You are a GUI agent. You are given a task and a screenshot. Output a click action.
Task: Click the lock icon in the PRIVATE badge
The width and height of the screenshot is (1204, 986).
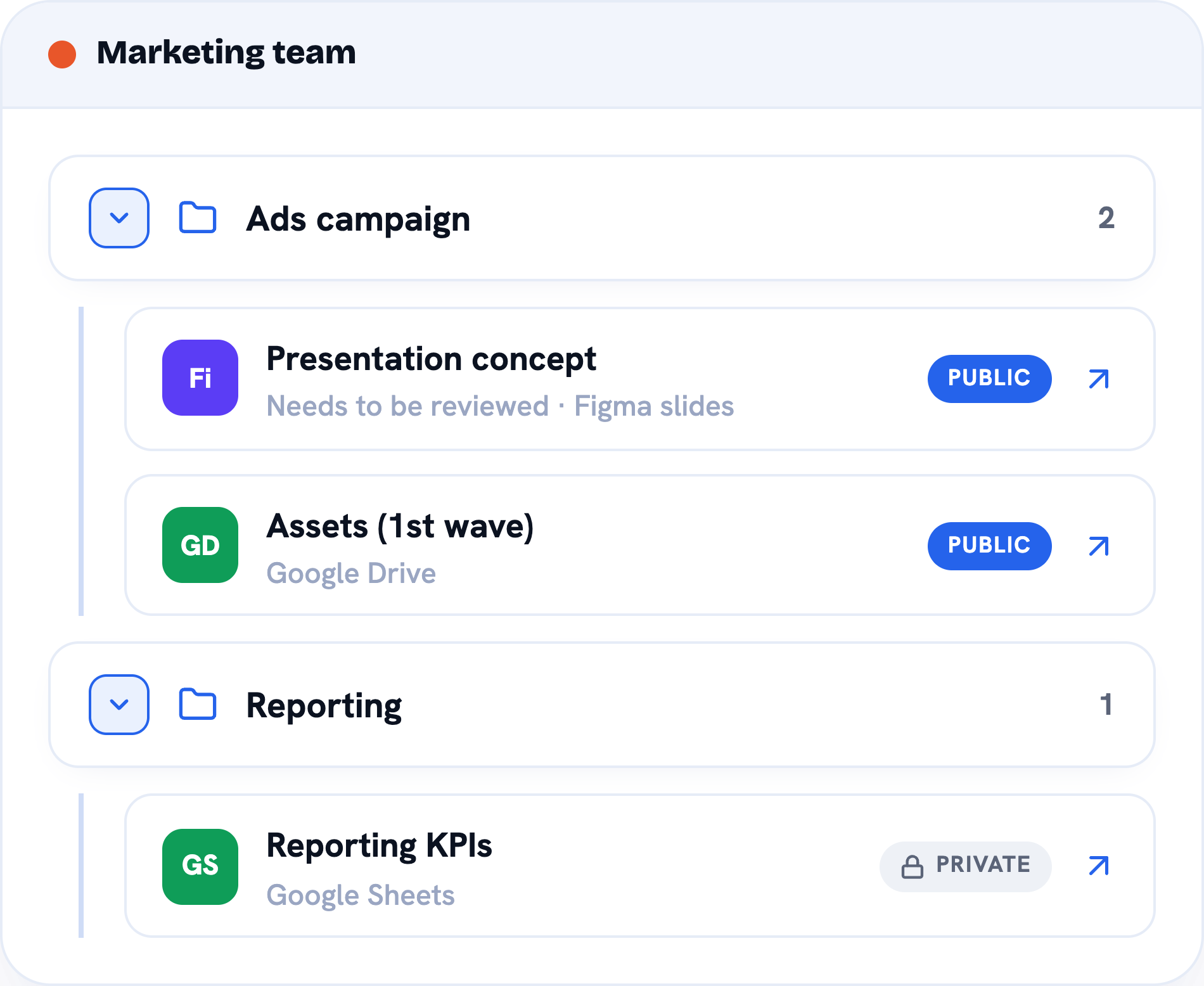click(x=912, y=866)
